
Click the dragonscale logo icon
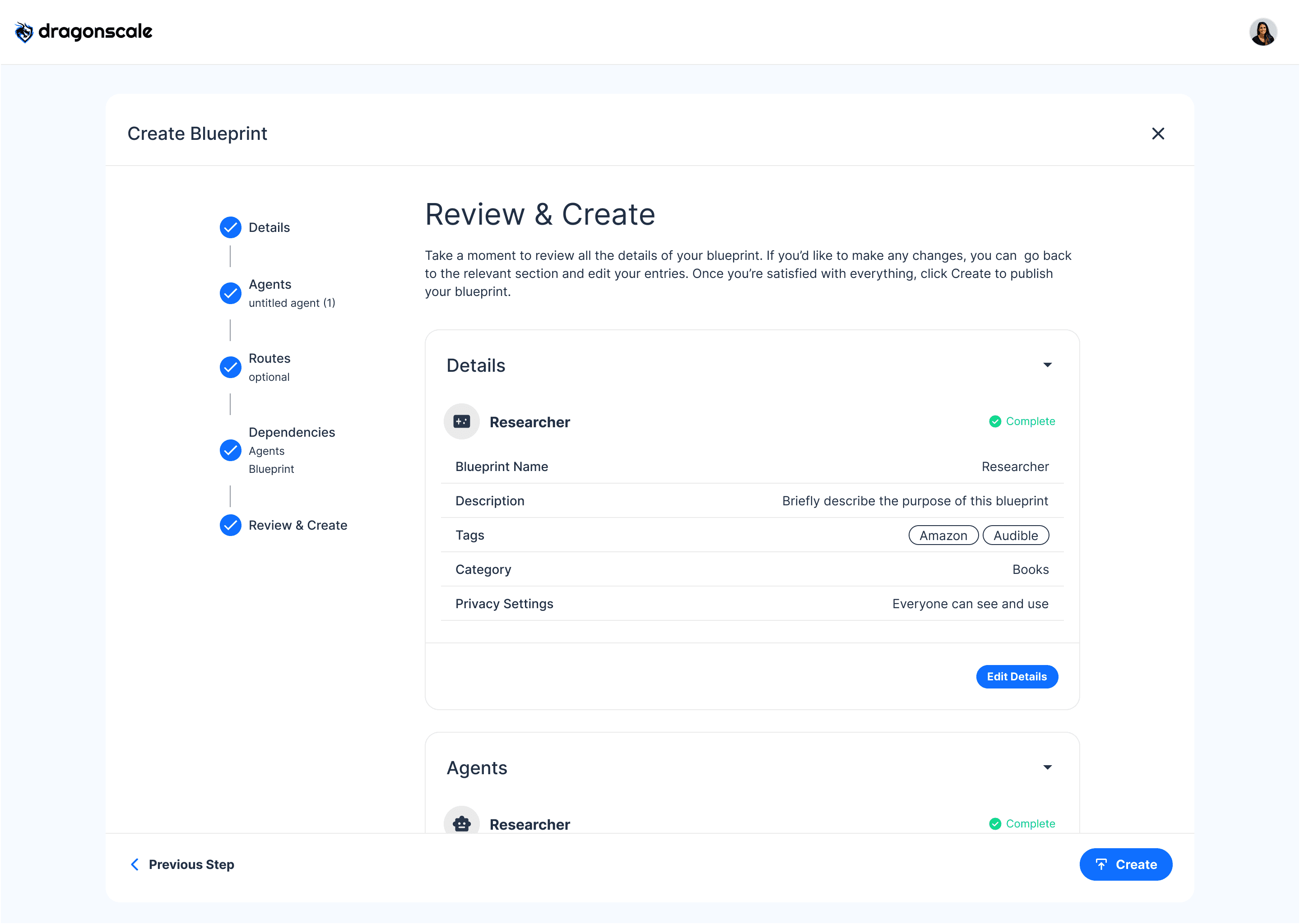24,32
